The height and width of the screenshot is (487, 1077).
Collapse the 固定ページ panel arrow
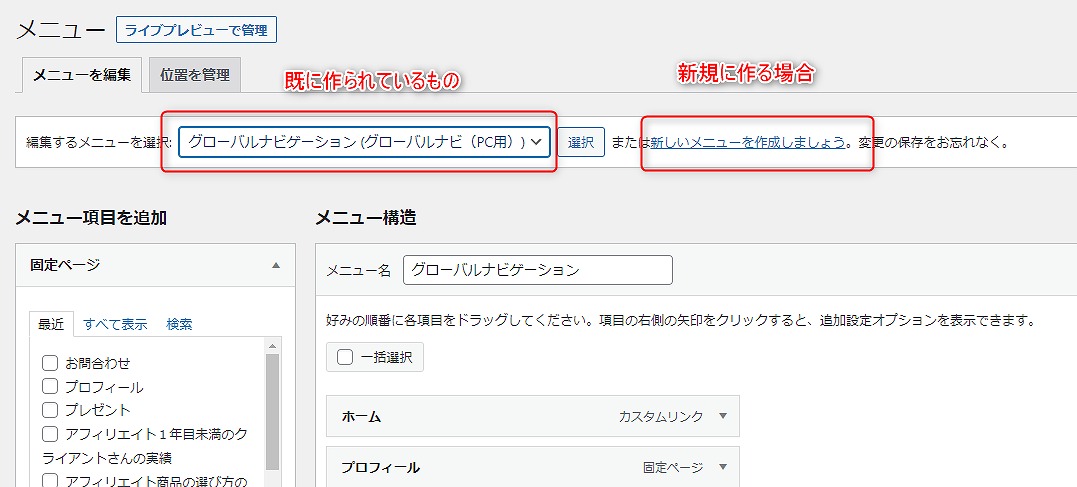(x=275, y=265)
